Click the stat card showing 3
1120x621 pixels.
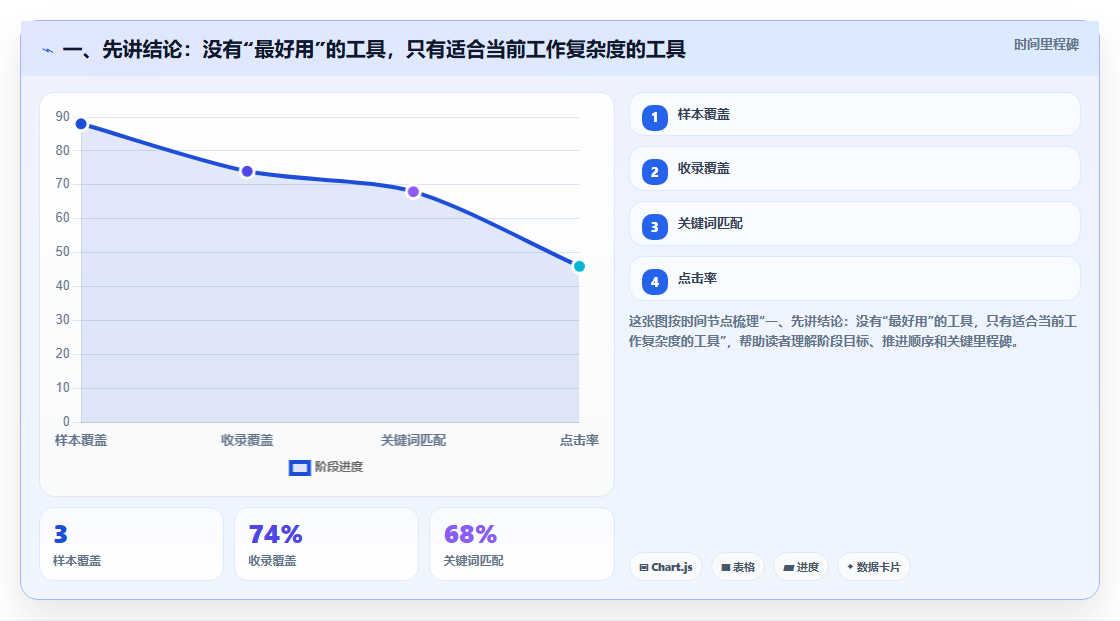[x=131, y=544]
